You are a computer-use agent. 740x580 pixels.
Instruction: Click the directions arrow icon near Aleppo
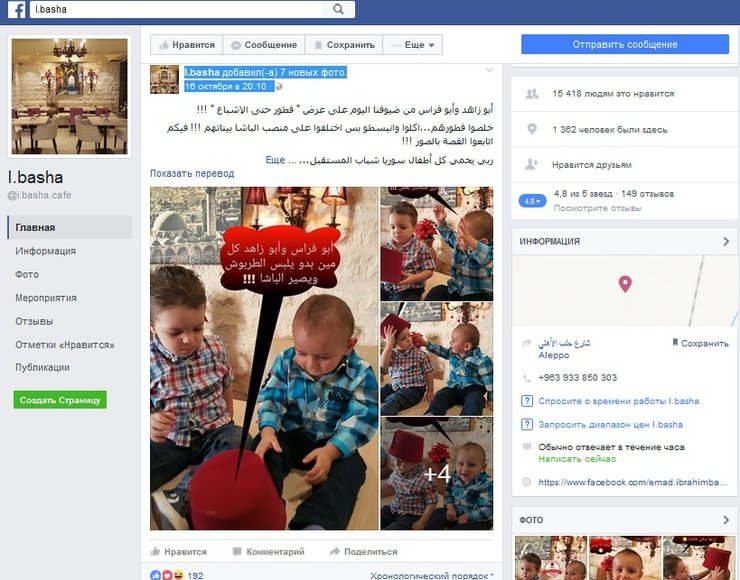click(x=527, y=343)
